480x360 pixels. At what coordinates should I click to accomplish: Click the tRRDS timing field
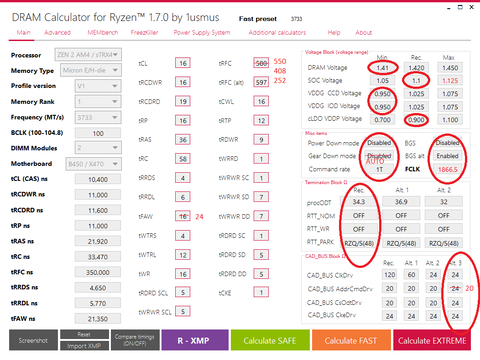(183, 178)
